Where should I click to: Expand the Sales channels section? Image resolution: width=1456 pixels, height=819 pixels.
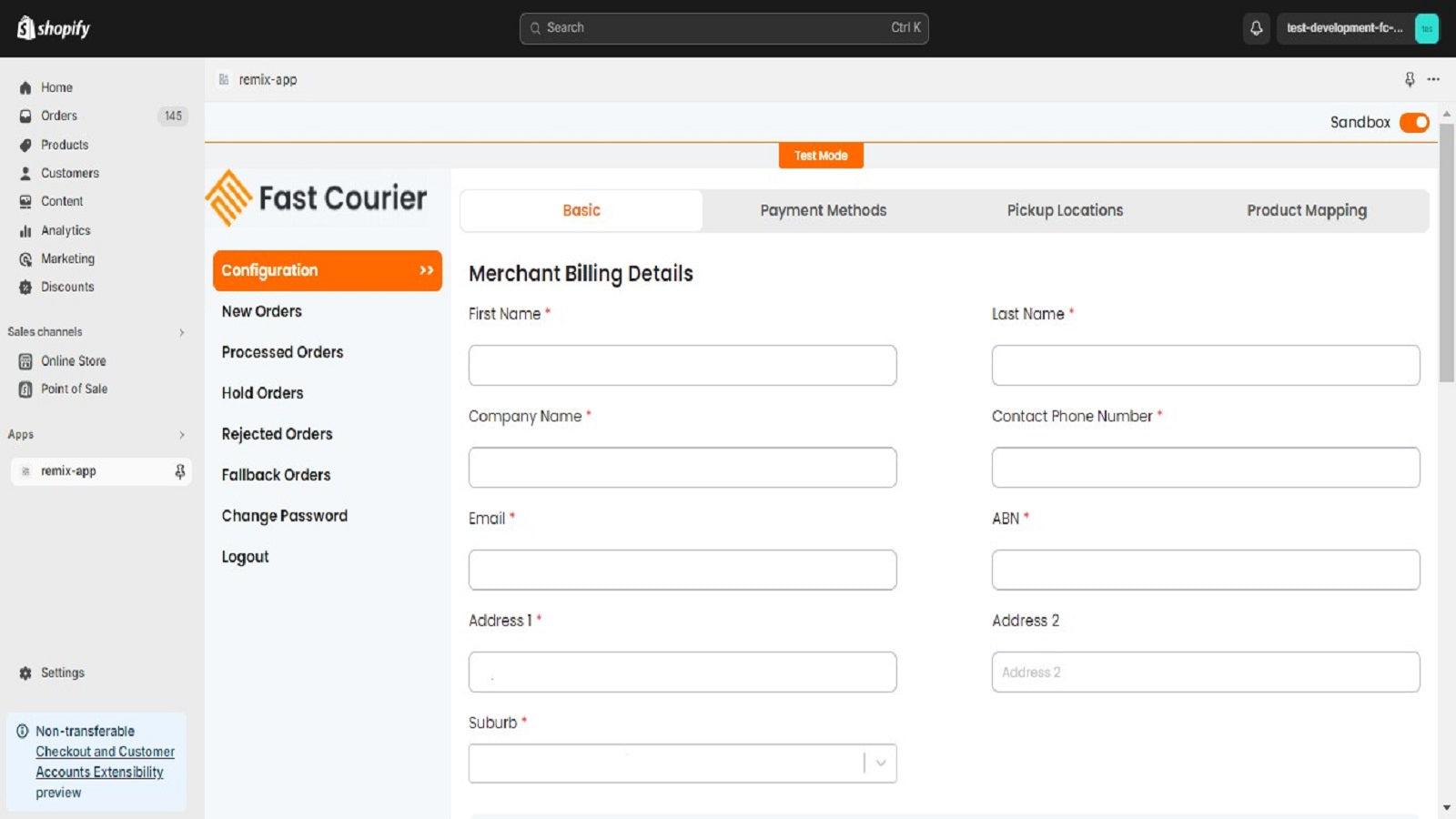[181, 331]
